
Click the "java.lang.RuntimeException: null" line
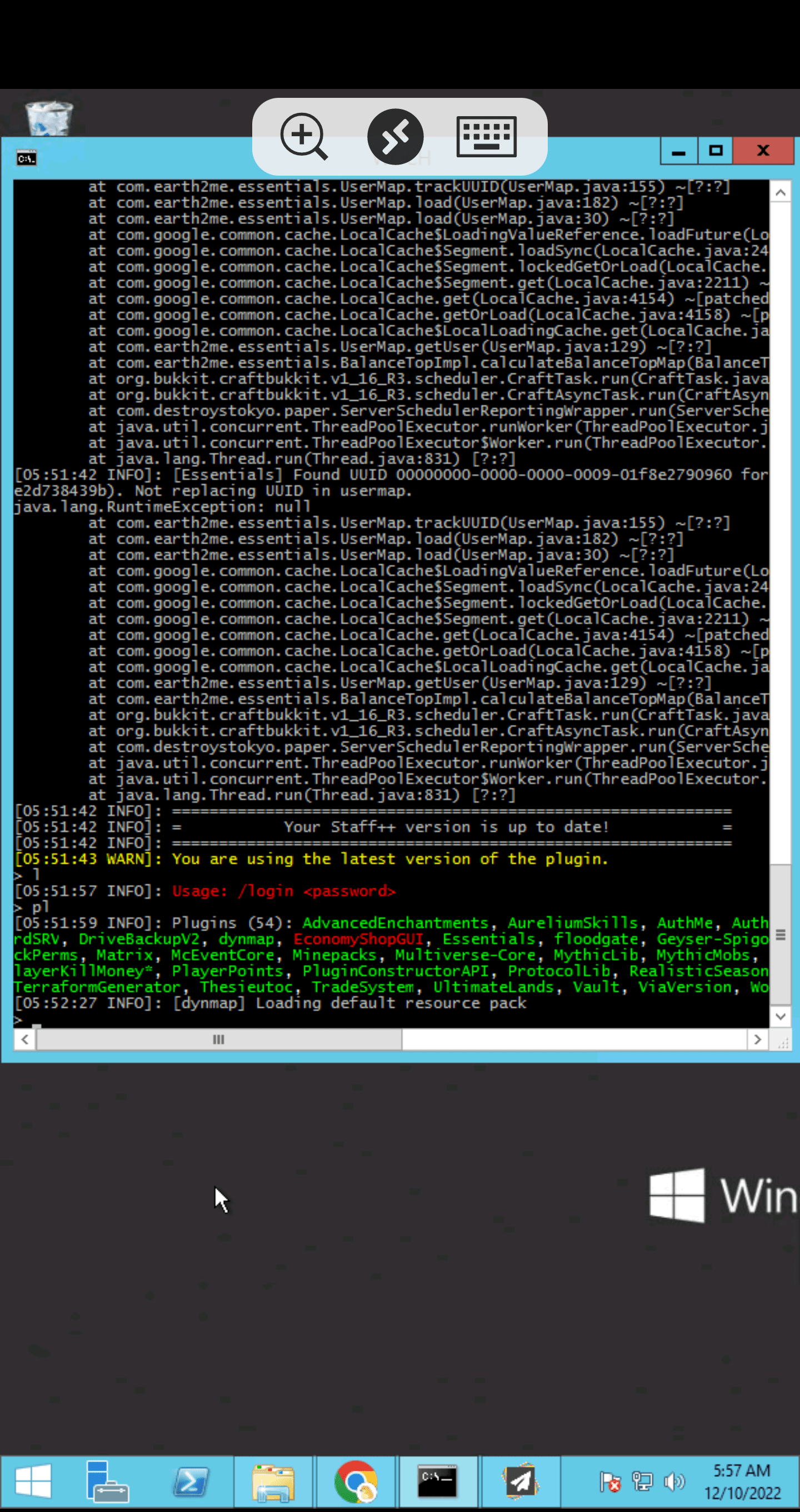(162, 506)
